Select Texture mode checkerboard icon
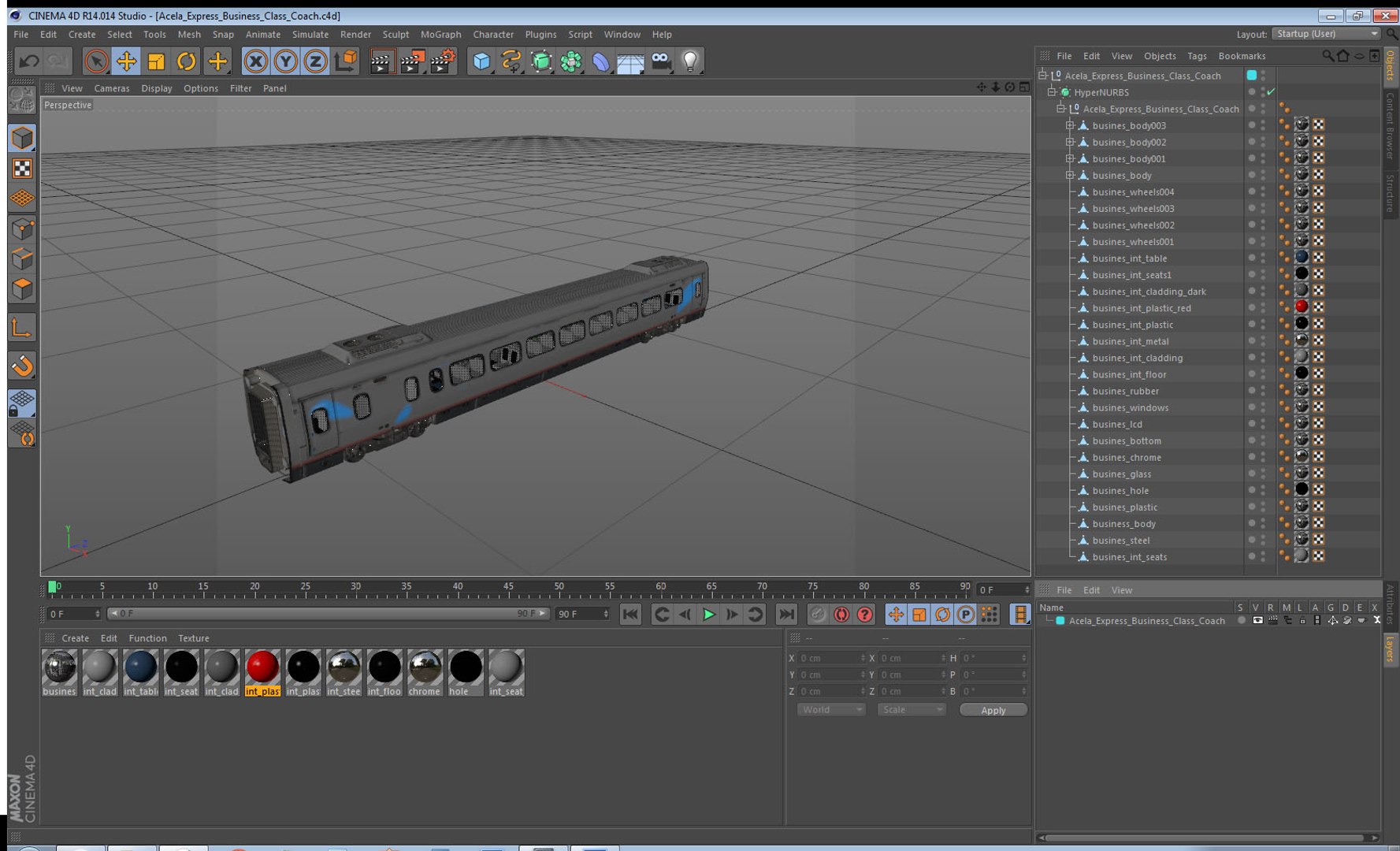The image size is (1400, 851). (22, 168)
